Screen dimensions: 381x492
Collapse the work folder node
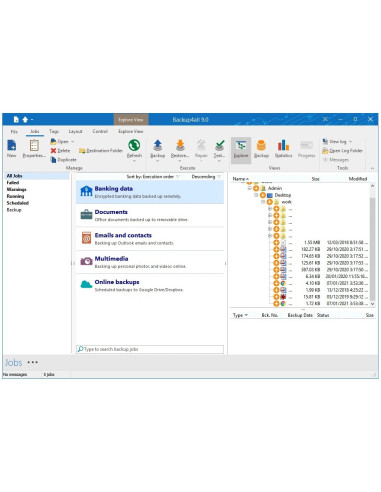point(263,202)
